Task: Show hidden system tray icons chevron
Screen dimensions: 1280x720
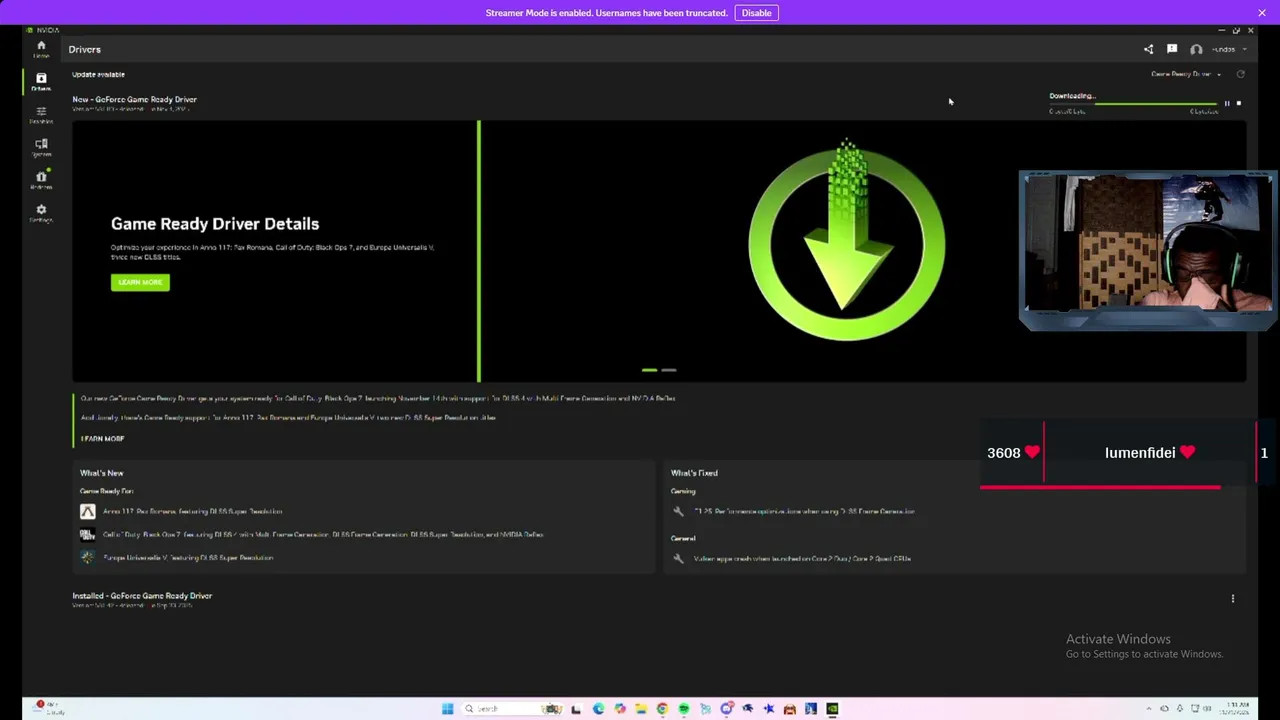Action: point(1148,709)
